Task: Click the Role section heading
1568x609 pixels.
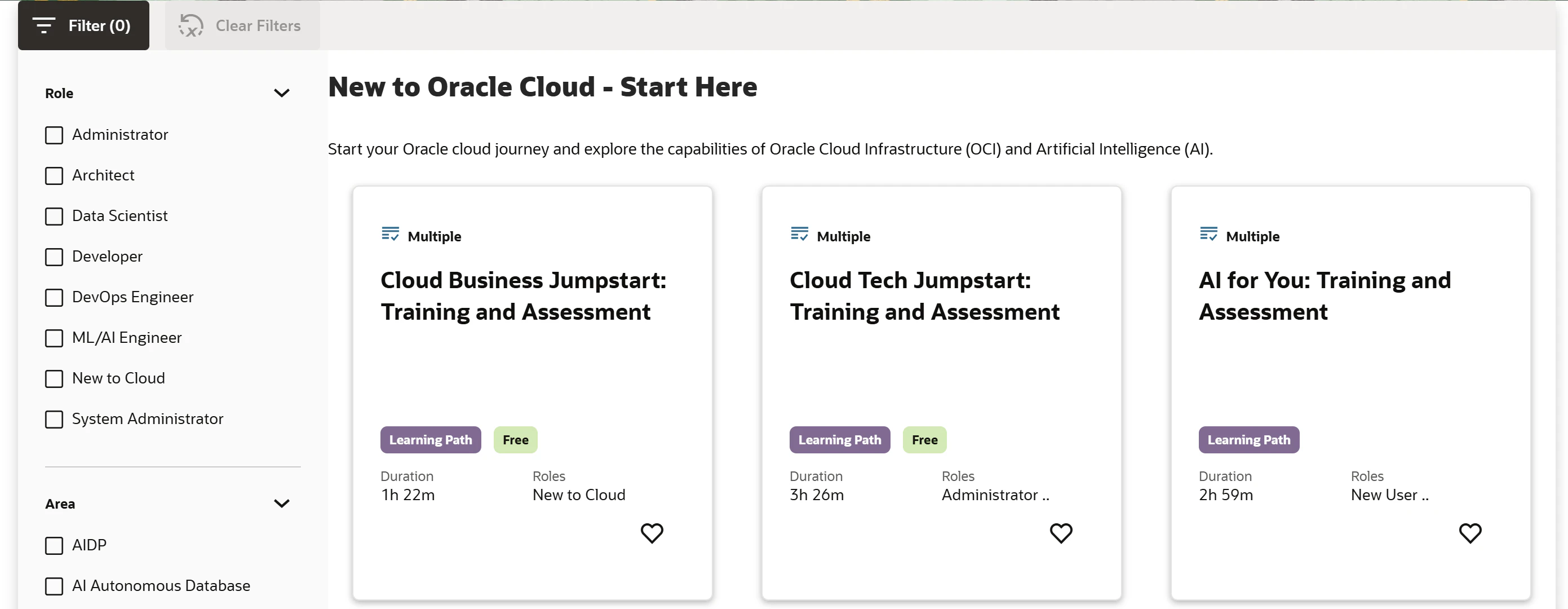Action: [59, 93]
